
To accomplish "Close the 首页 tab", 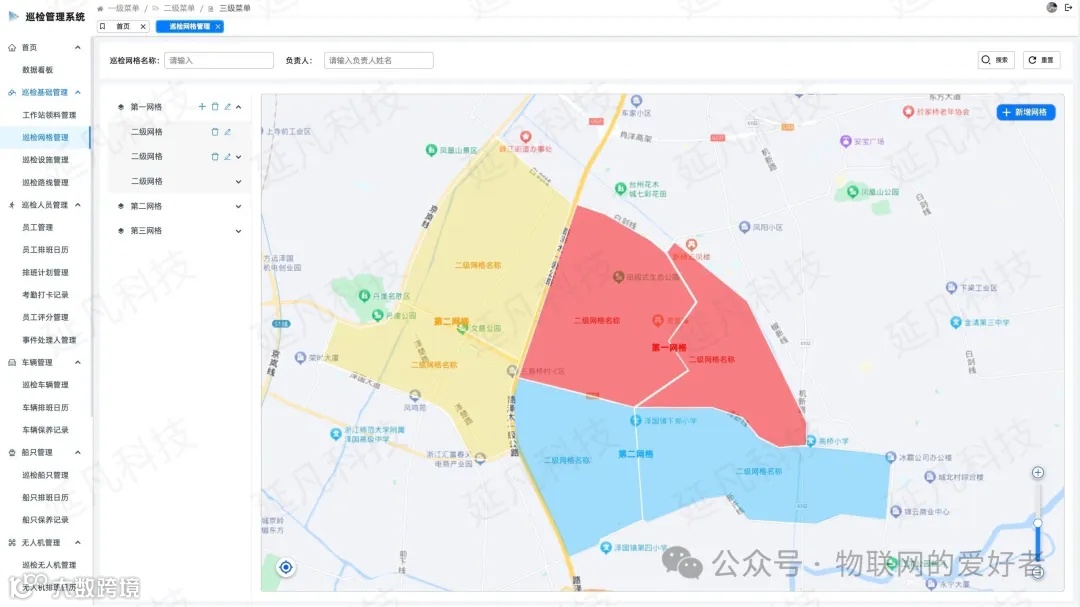I will click(x=143, y=26).
